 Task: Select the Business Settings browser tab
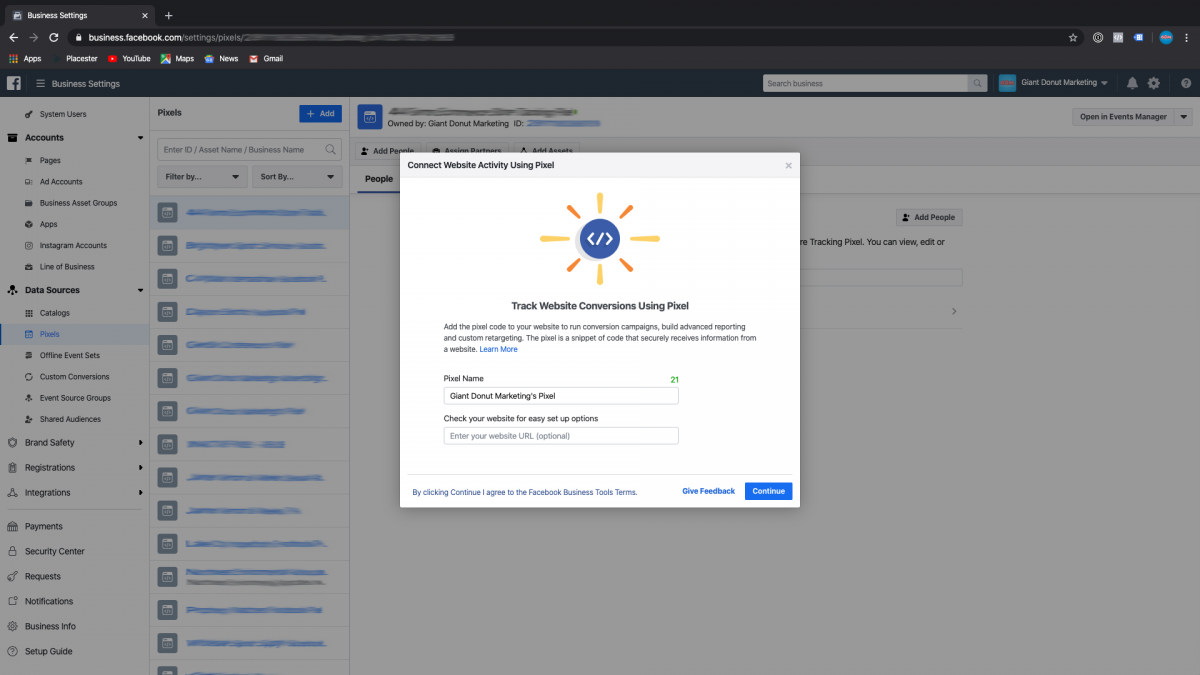click(x=80, y=15)
